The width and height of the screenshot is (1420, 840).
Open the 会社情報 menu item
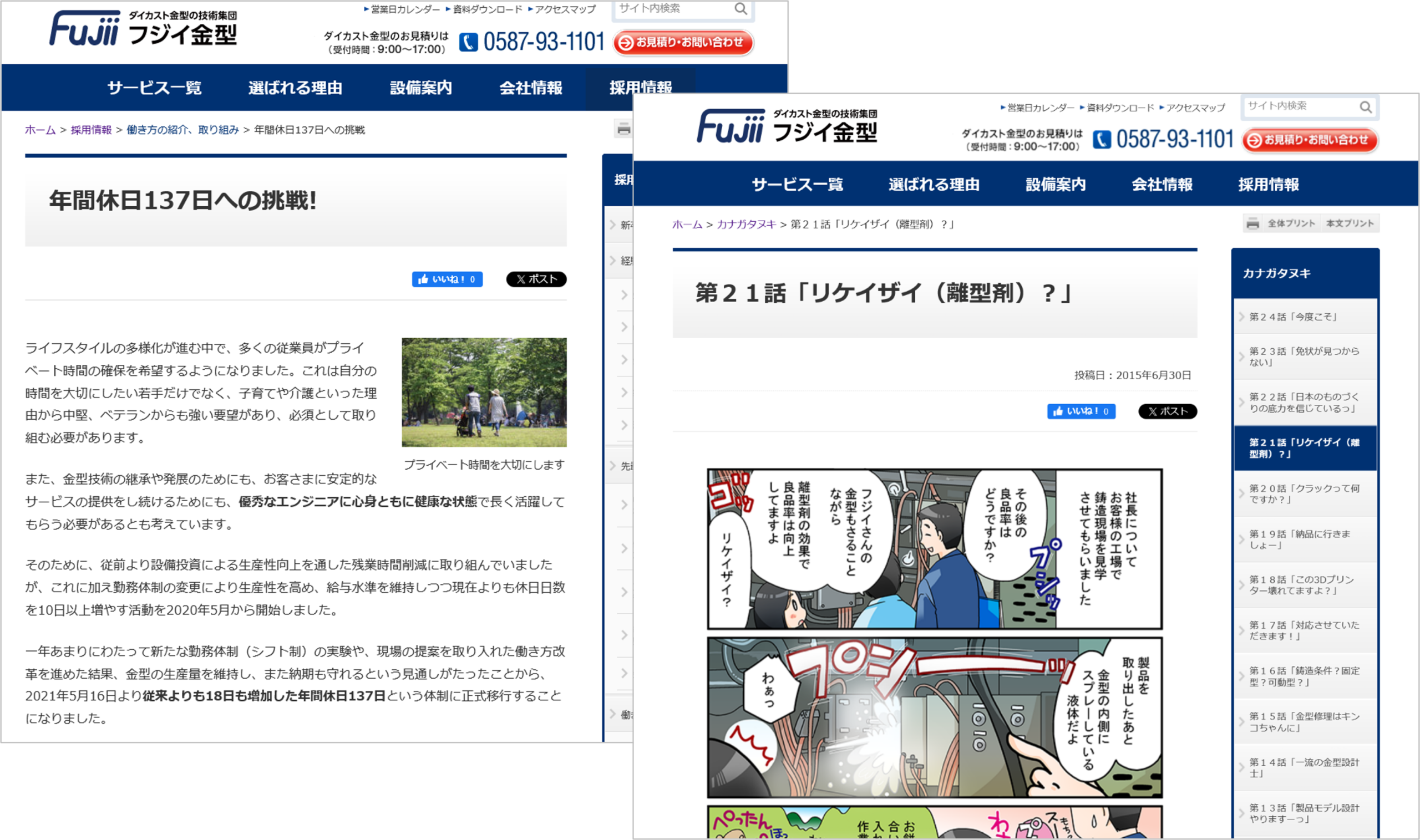pos(1162,185)
